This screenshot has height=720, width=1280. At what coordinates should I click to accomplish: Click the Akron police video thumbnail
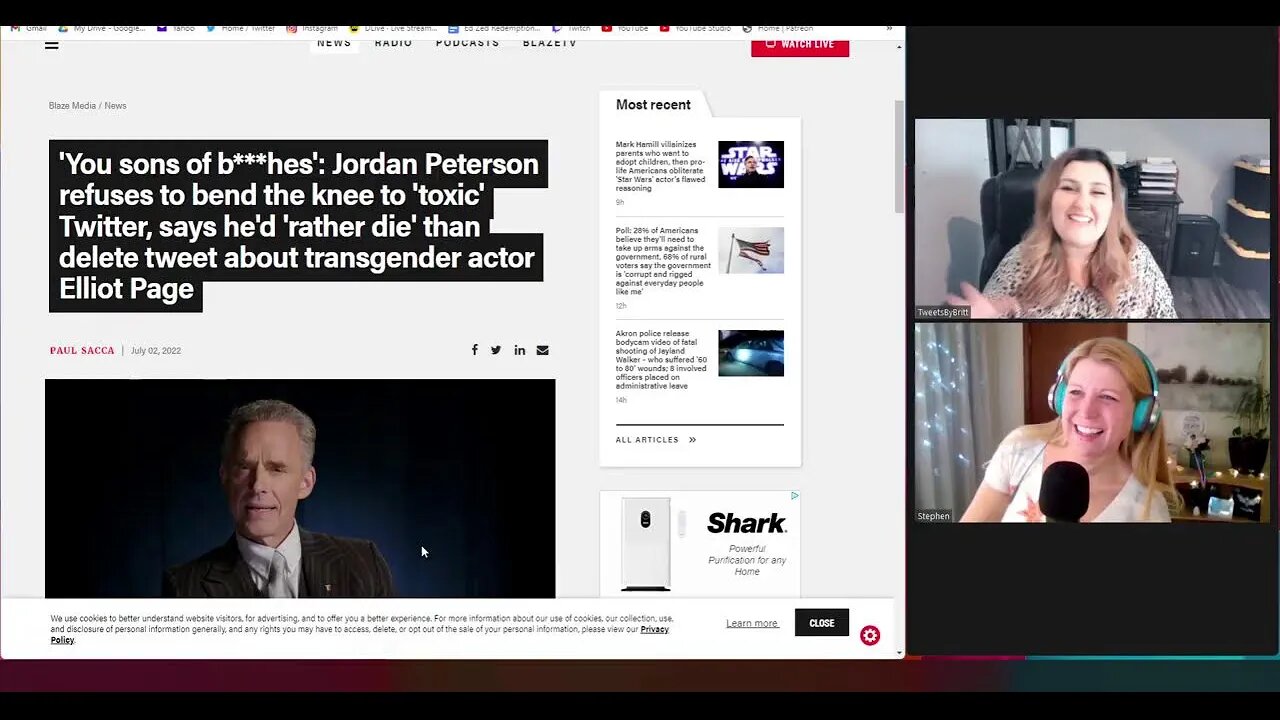tap(751, 353)
